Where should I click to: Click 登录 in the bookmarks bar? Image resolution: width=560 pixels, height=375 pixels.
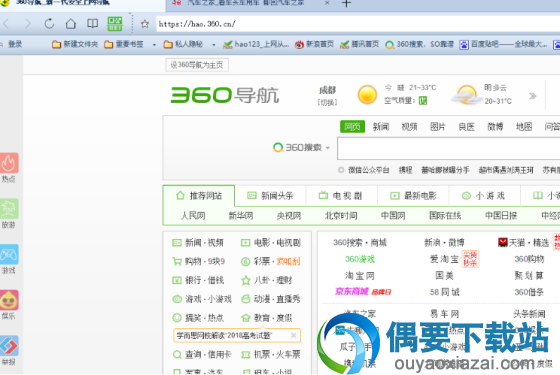(15, 44)
